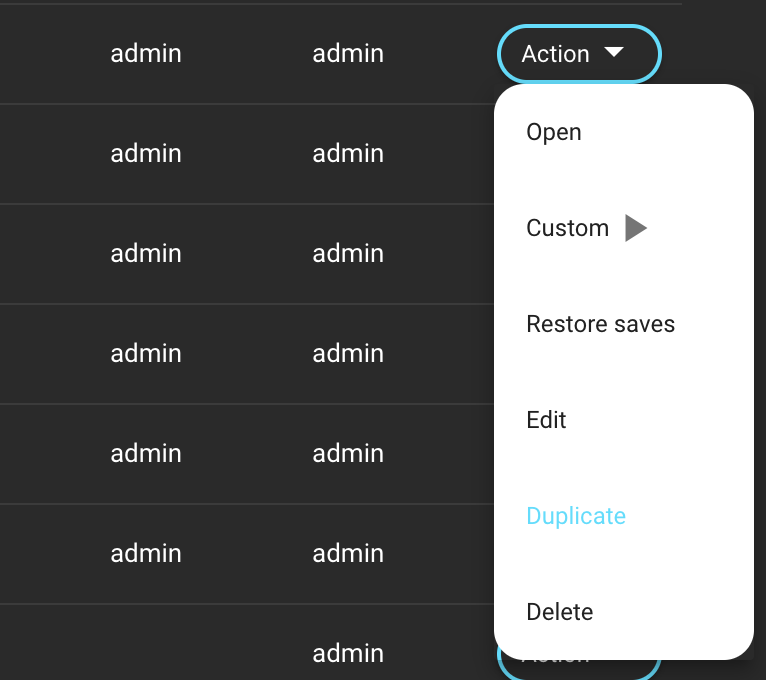
Task: Click the right admin cell in the fourth row
Action: [x=348, y=353]
